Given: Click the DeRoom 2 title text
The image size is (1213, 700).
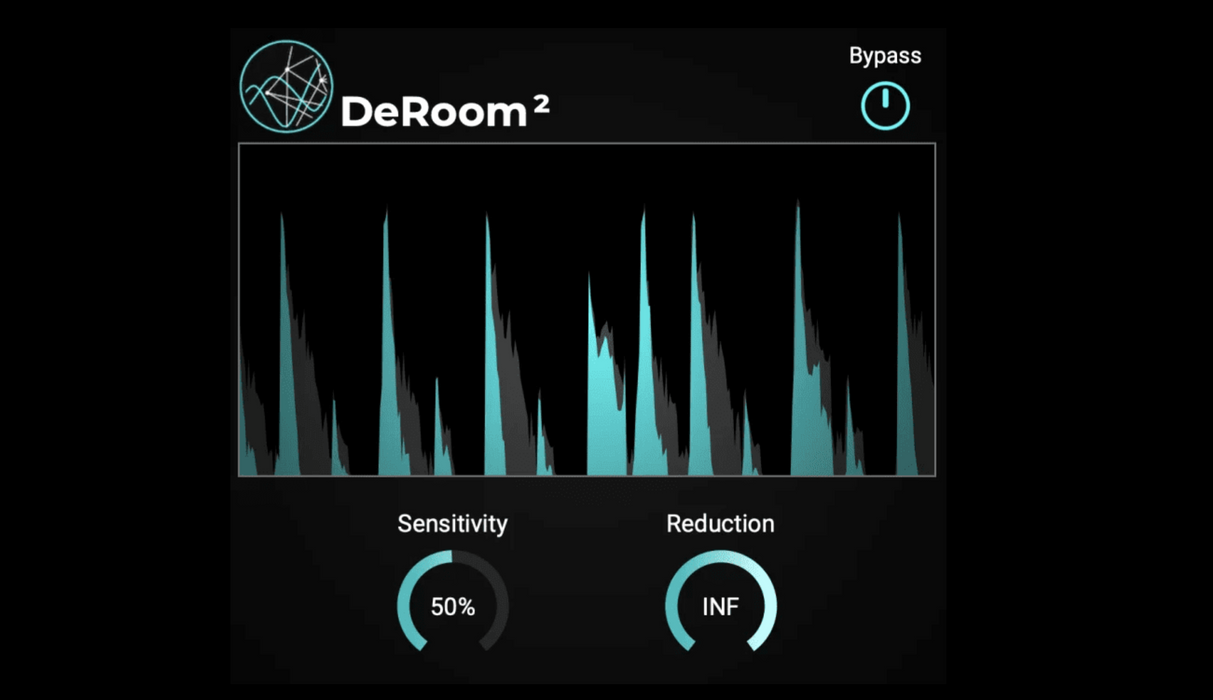Looking at the screenshot, I should tap(445, 112).
